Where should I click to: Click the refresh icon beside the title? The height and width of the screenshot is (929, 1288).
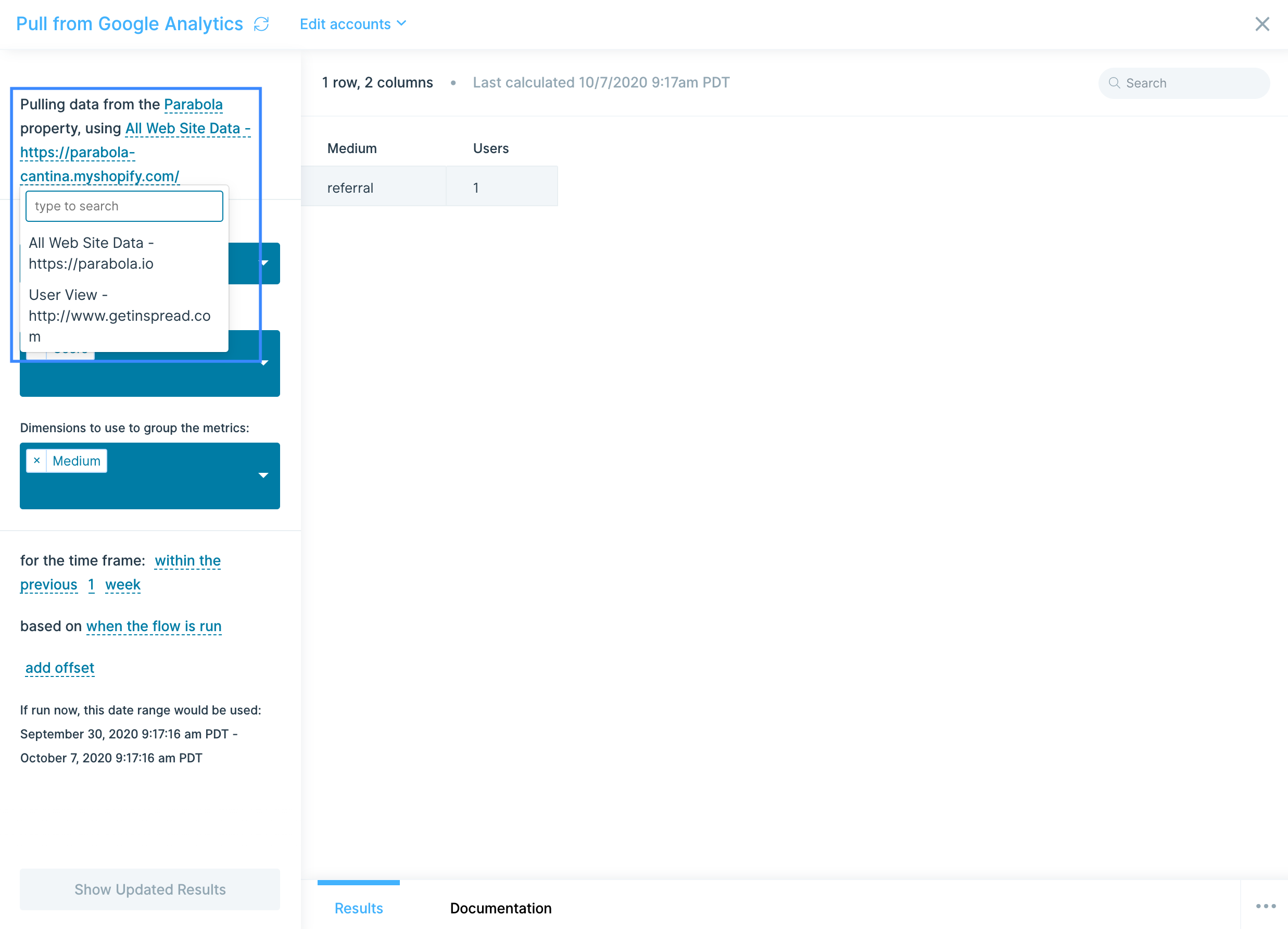261,24
